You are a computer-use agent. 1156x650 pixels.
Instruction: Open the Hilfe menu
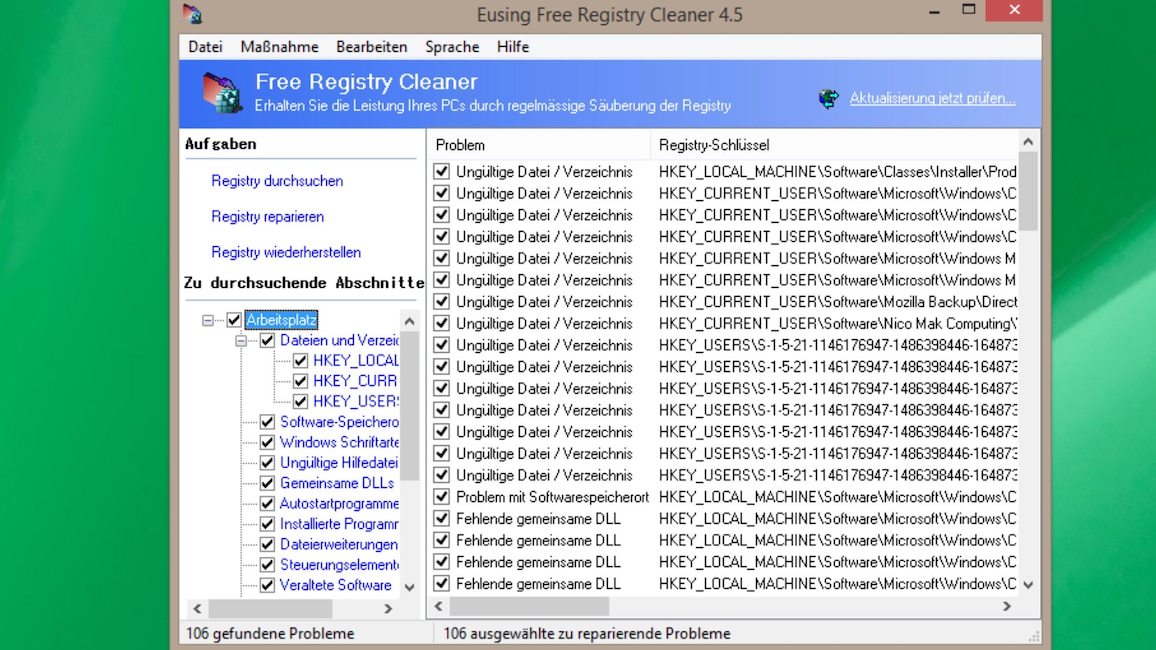click(512, 46)
